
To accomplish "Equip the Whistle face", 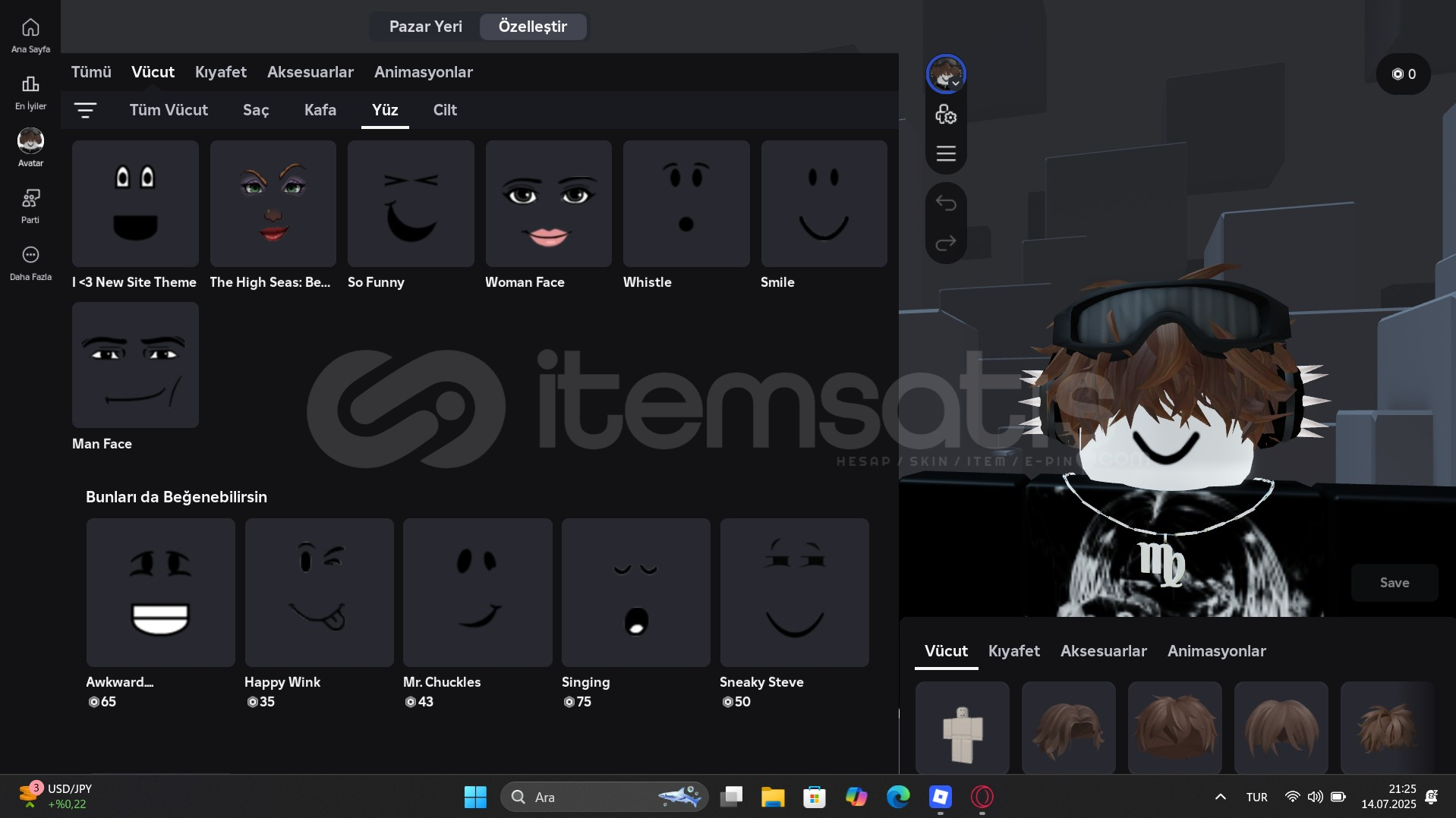I will point(686,203).
